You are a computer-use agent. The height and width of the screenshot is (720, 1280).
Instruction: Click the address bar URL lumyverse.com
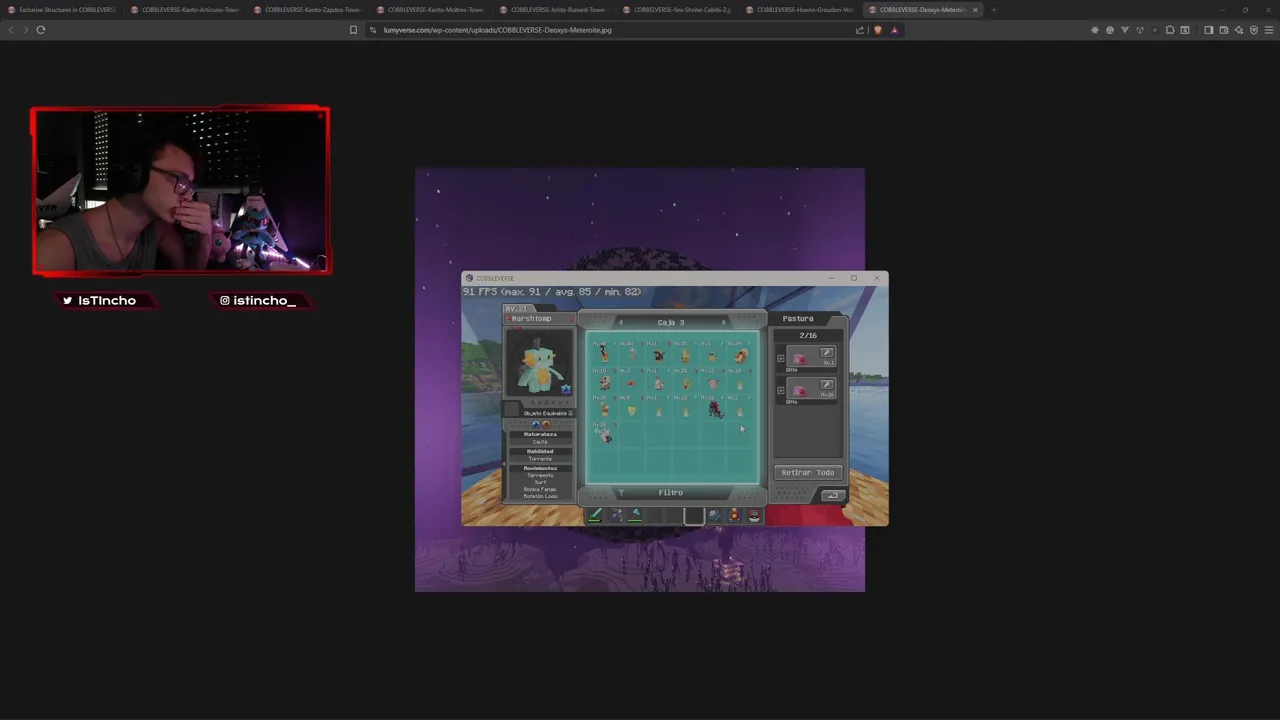click(497, 30)
